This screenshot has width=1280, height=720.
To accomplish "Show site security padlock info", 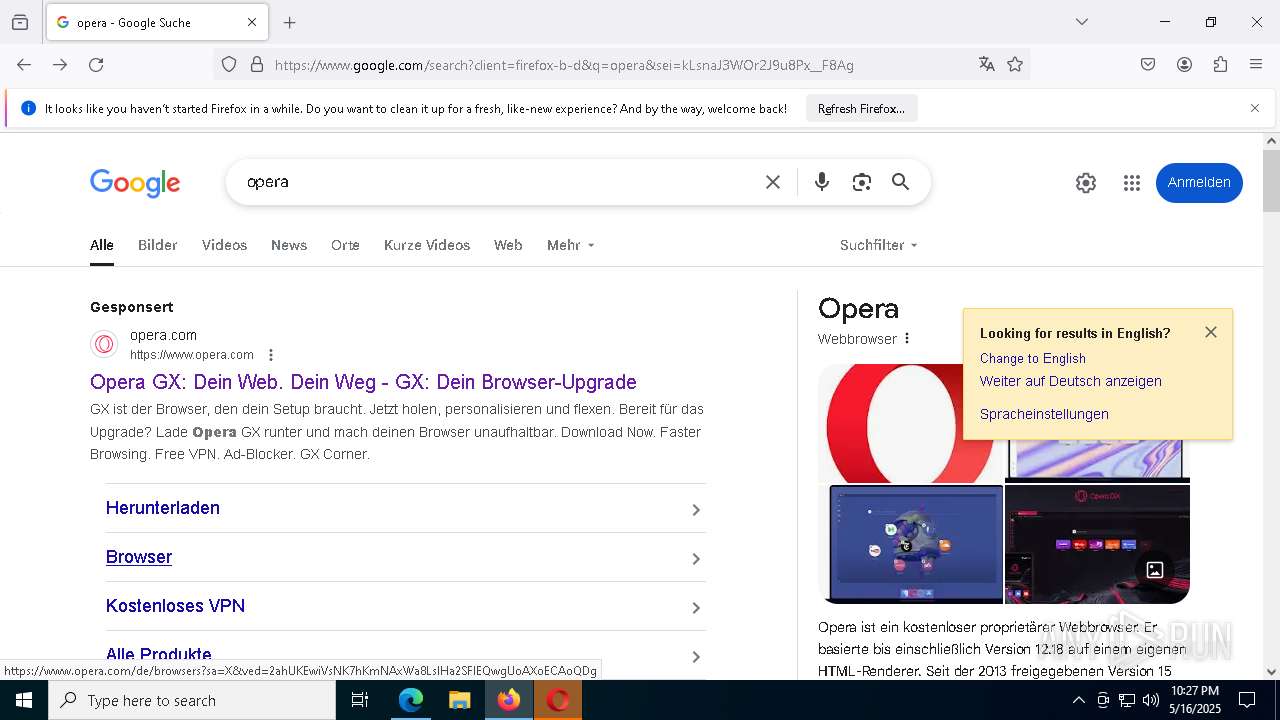I will click(257, 65).
